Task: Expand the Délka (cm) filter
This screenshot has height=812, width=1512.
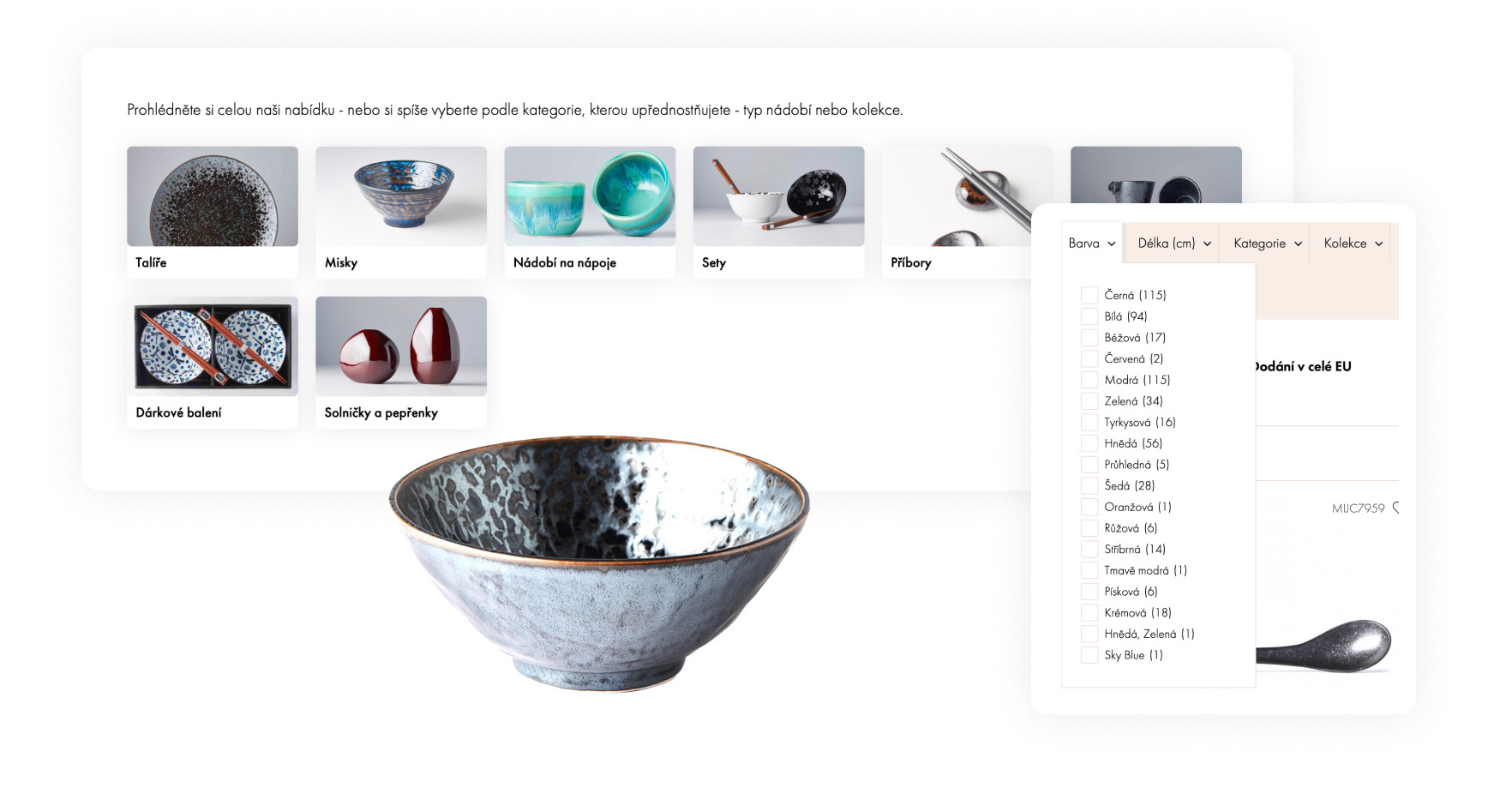Action: (1173, 244)
